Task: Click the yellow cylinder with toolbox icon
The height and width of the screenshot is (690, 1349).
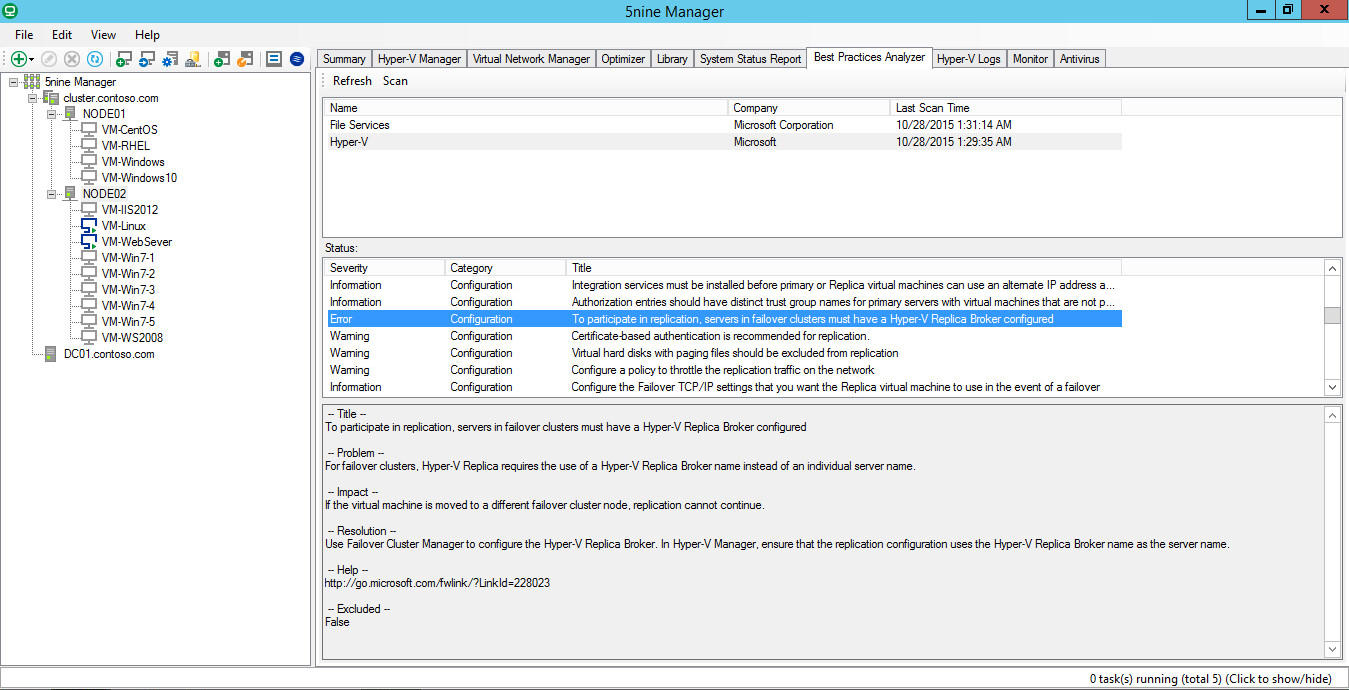Action: tap(193, 59)
